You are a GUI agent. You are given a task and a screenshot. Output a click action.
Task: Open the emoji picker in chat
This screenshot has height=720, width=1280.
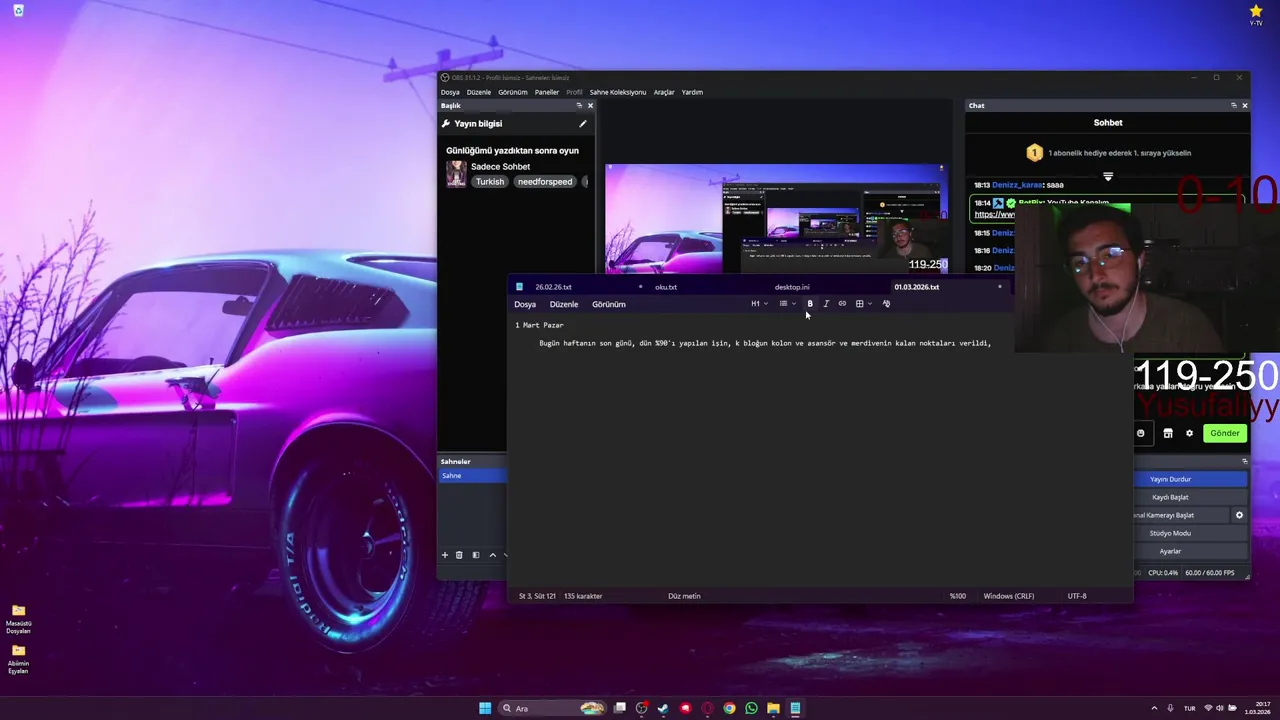pyautogui.click(x=1141, y=433)
